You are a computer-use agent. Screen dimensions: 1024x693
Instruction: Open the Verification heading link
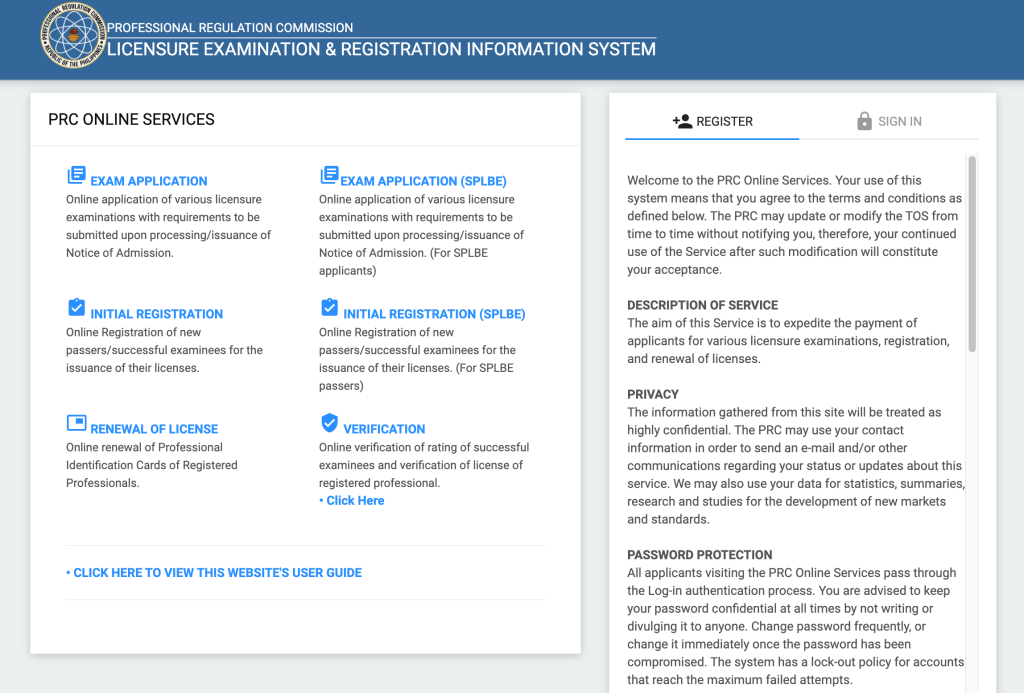[384, 429]
